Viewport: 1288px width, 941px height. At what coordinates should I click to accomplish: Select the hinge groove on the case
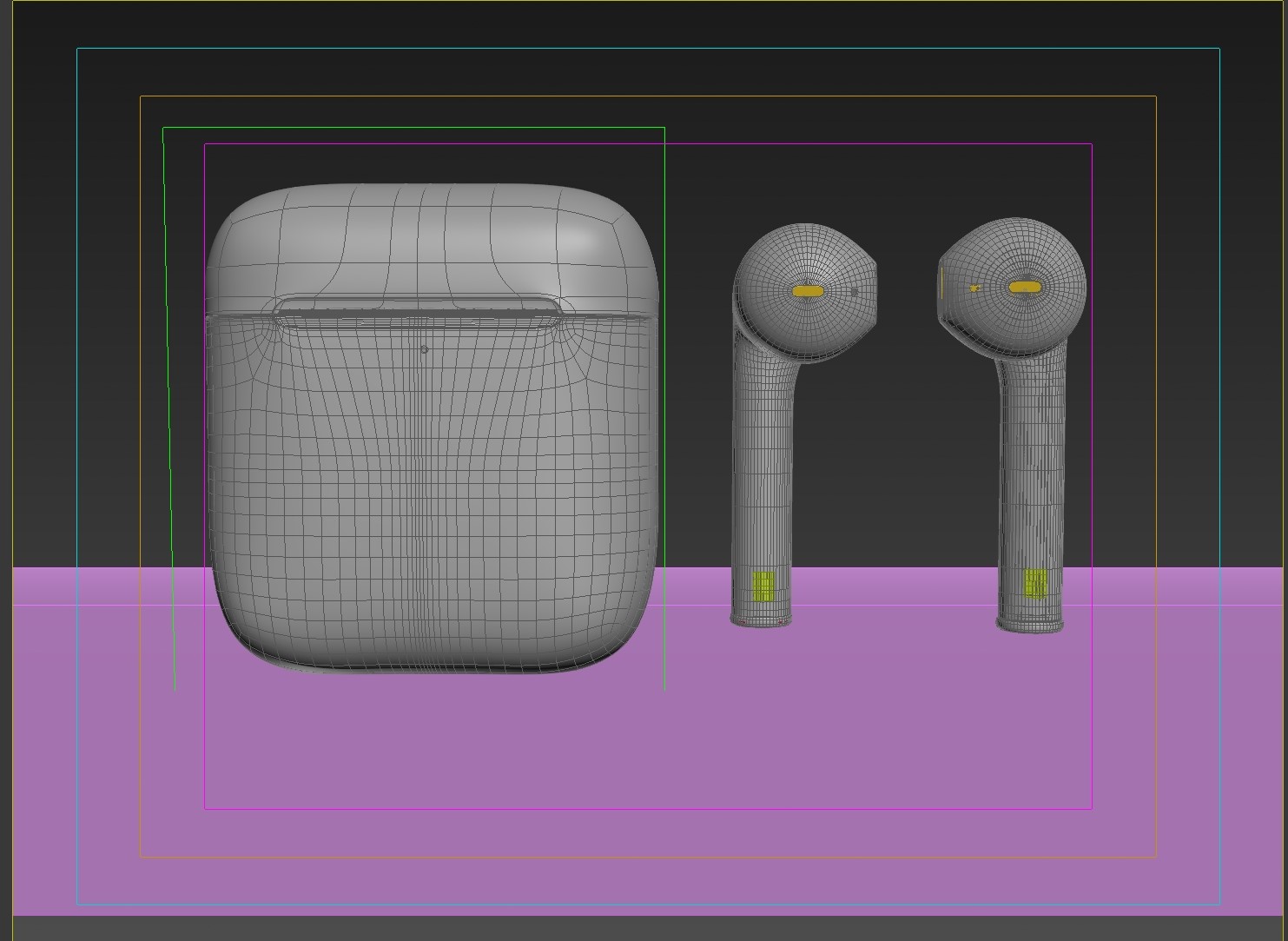(x=417, y=312)
